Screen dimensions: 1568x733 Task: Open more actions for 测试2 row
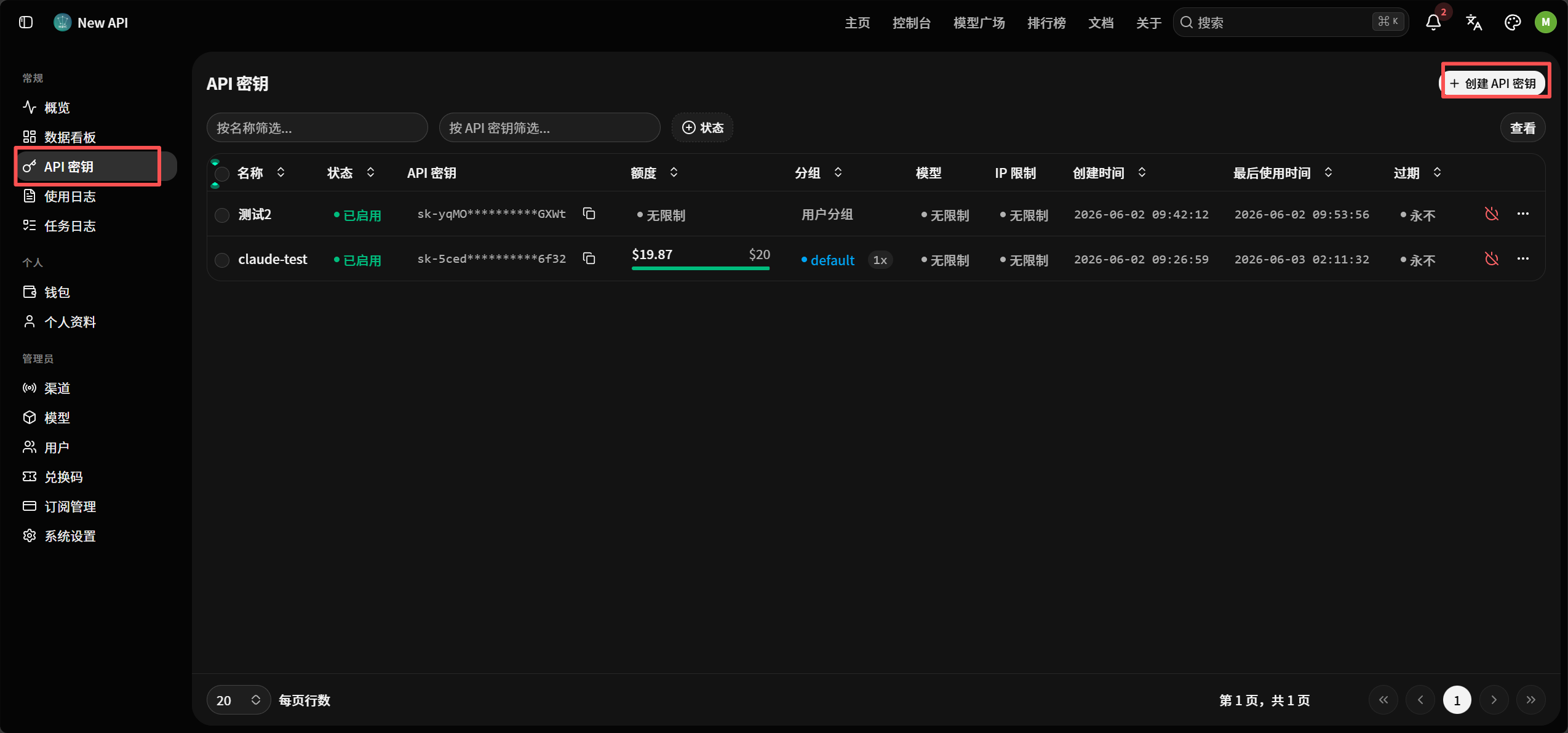click(x=1523, y=214)
